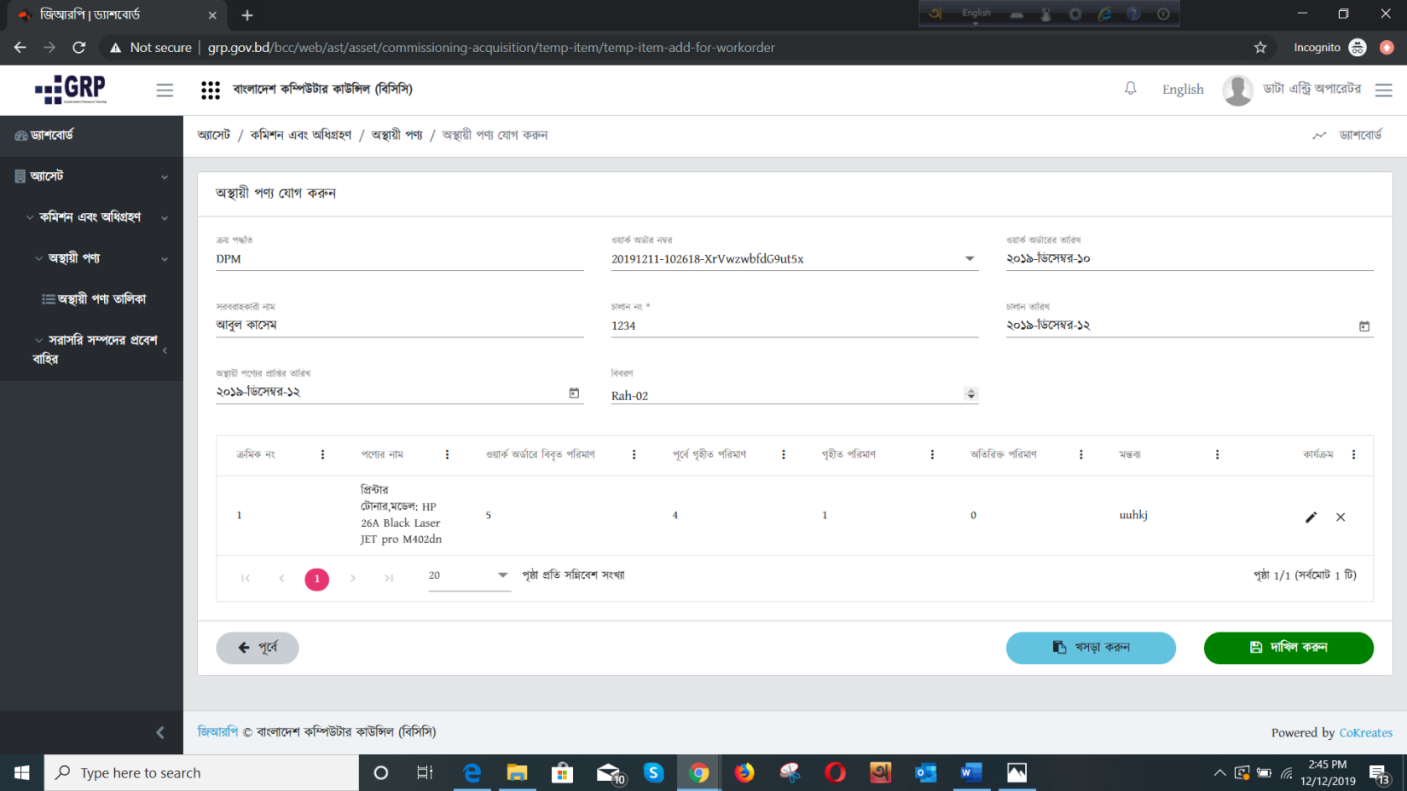Click the pencil edit icon in table row
Screen dimensions: 1407x791
1310,517
